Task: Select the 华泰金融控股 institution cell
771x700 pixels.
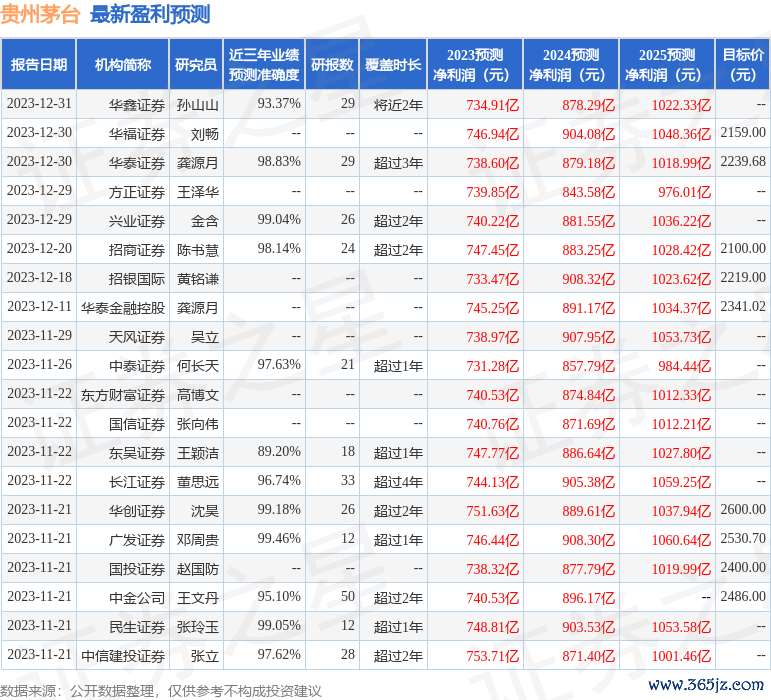Action: coord(123,308)
